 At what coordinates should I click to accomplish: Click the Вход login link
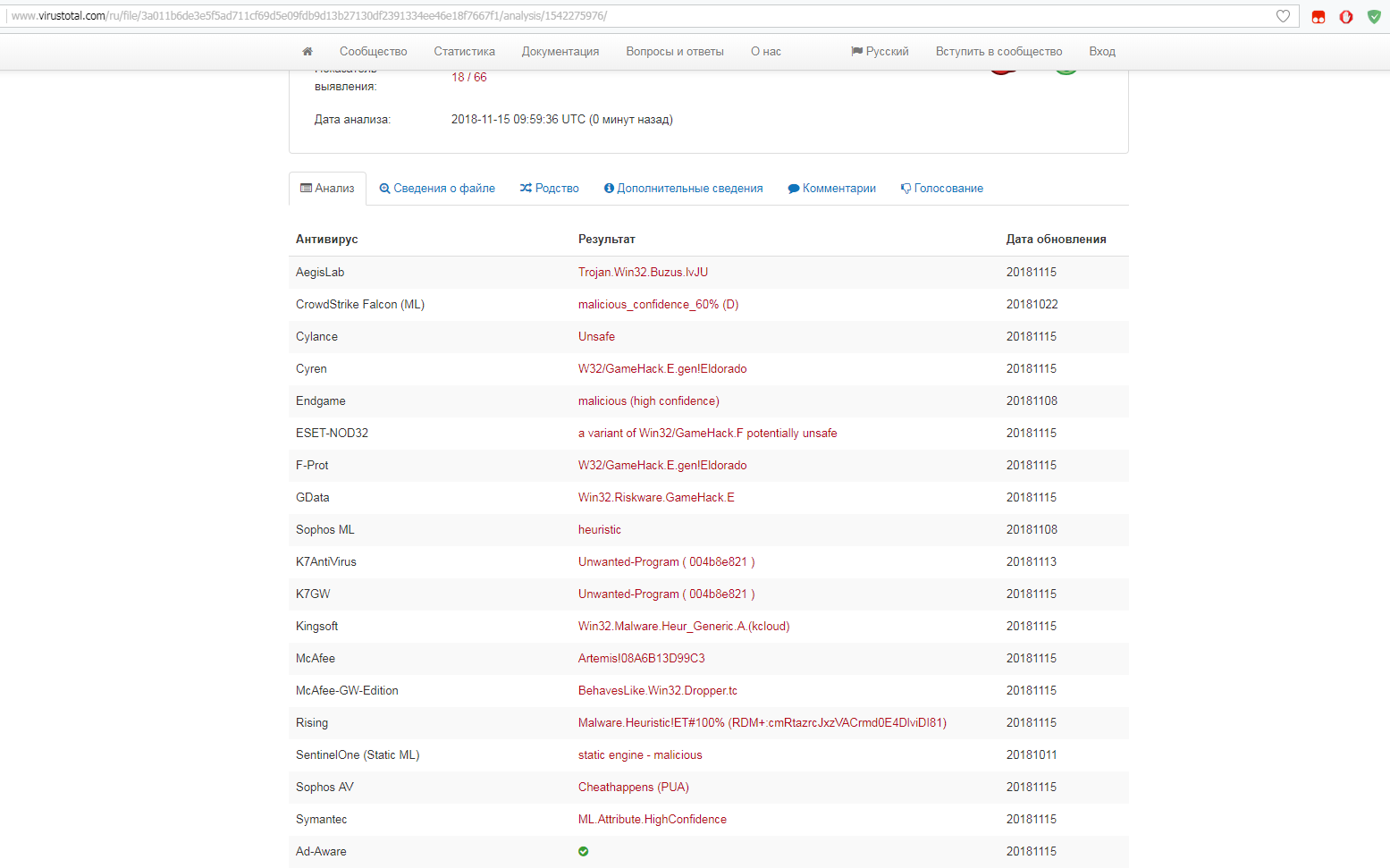point(1102,52)
